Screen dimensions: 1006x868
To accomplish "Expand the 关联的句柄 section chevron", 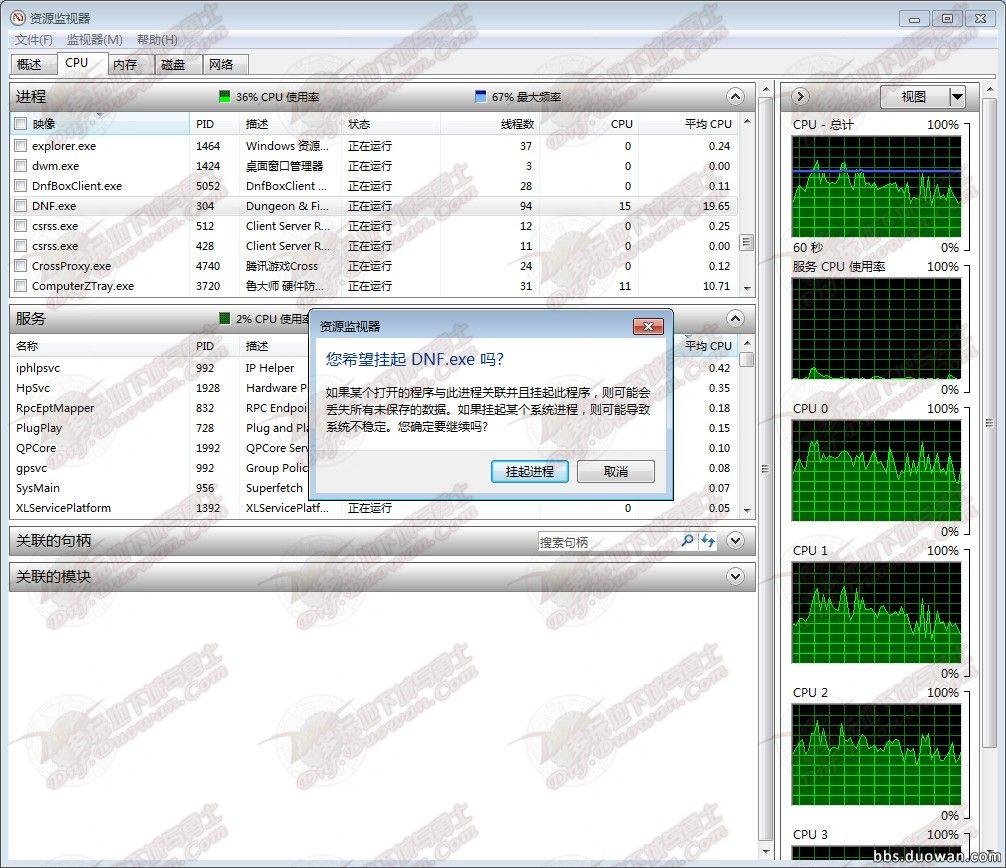I will [735, 541].
